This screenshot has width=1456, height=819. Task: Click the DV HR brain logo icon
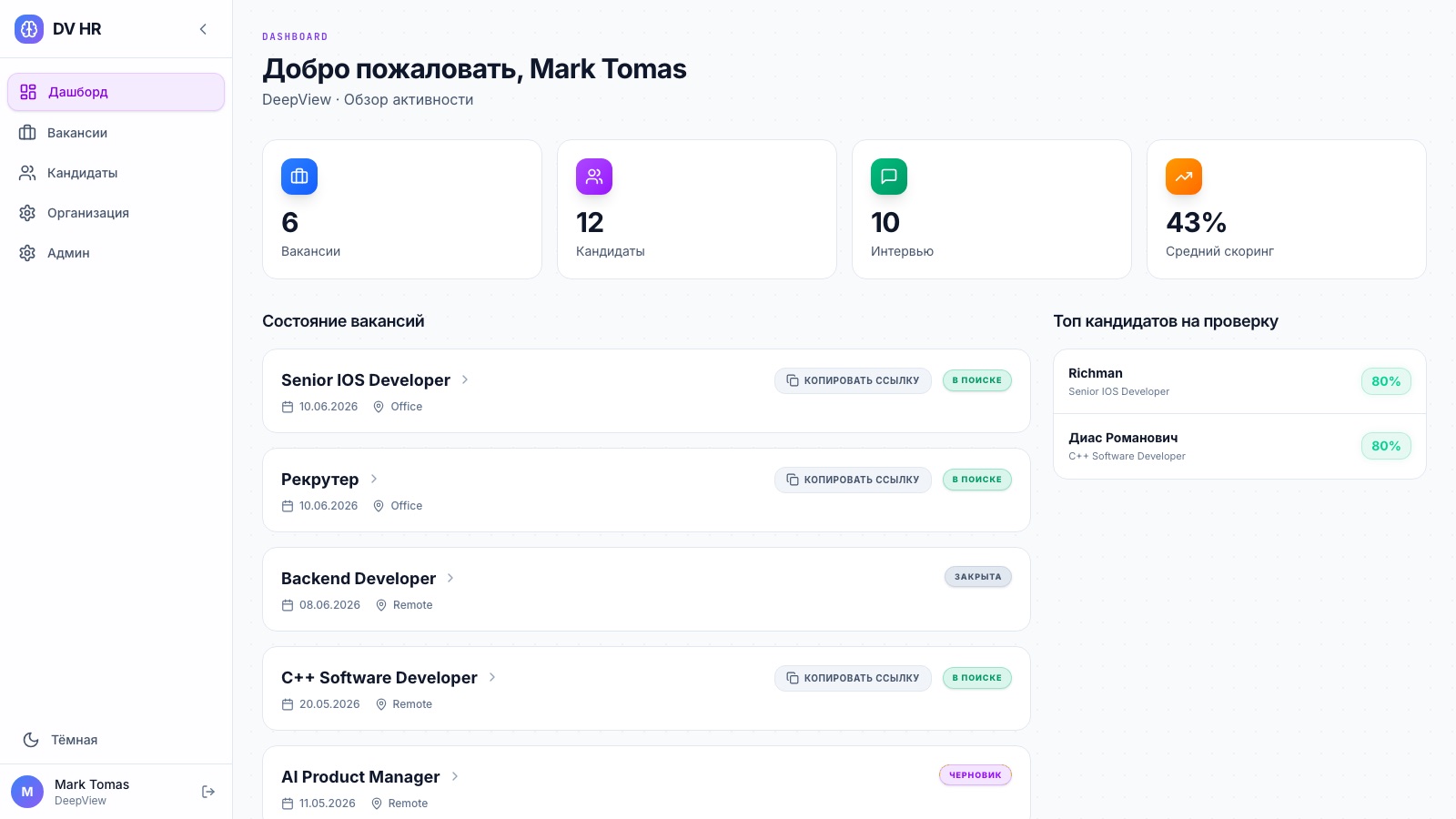(29, 29)
